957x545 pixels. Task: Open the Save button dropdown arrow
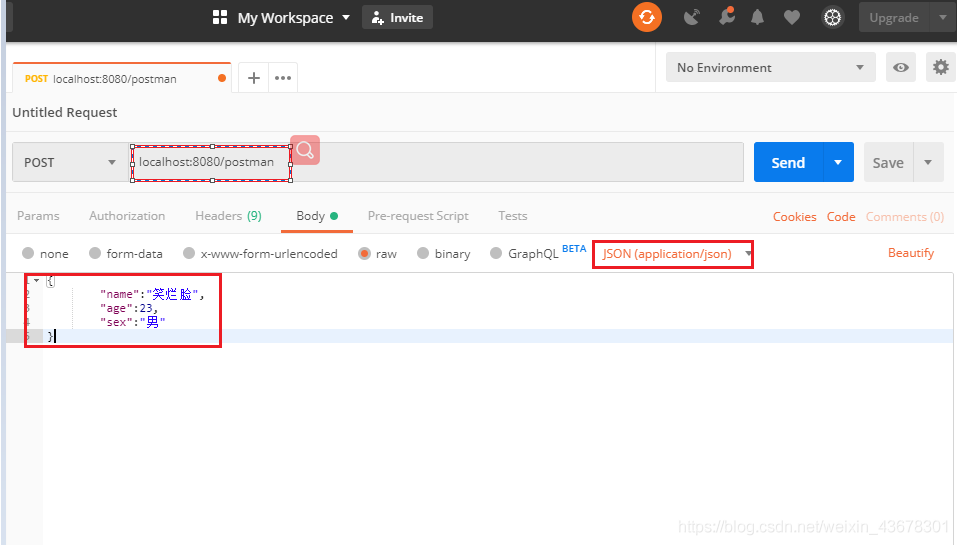click(928, 162)
